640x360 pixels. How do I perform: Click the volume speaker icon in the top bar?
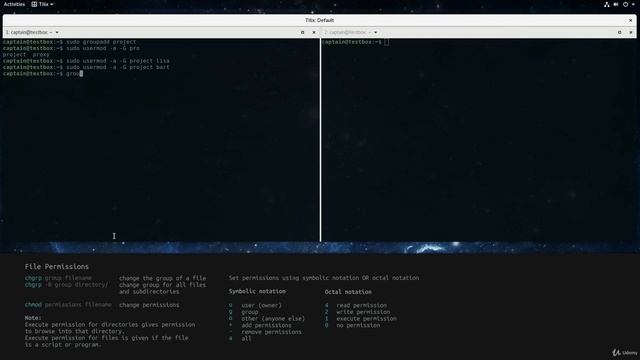pos(616,4)
